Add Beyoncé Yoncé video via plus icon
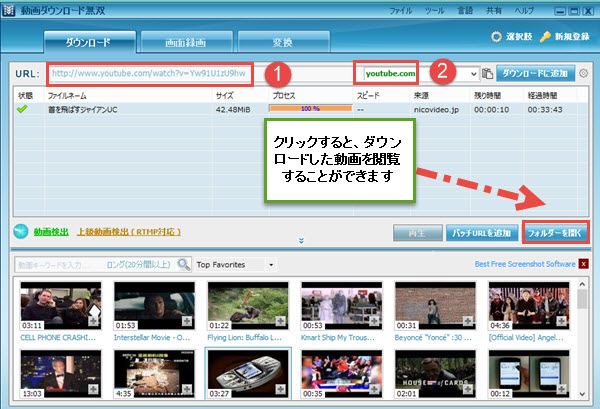This screenshot has height=409, width=600. coord(468,321)
